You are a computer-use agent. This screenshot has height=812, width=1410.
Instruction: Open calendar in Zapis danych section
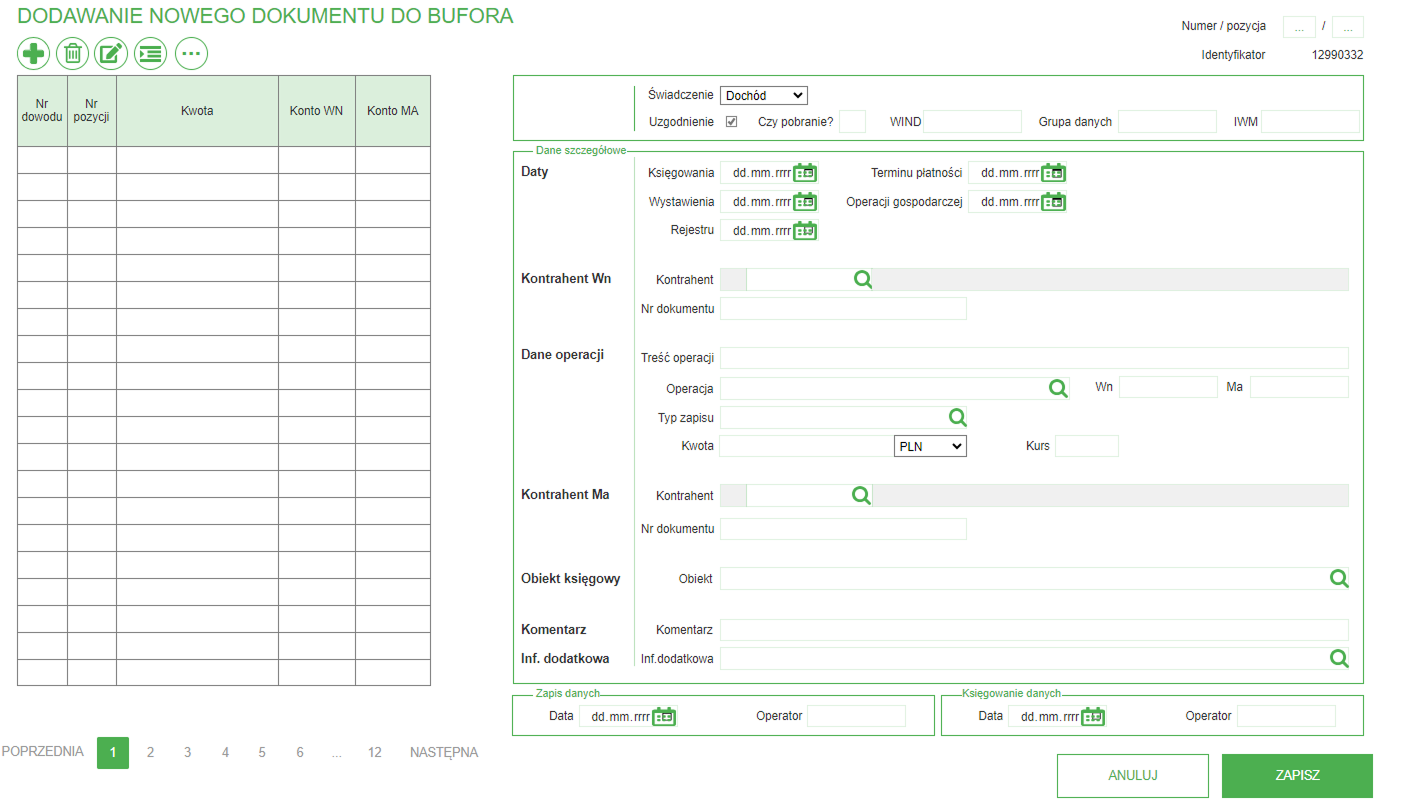(665, 716)
